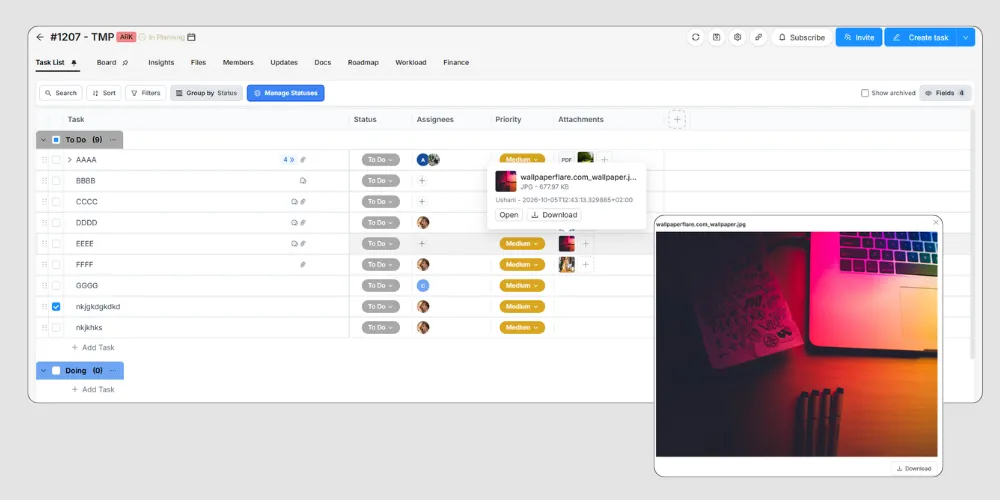The height and width of the screenshot is (500, 1000).
Task: Open the calendar icon next to In Planning
Action: (191, 38)
